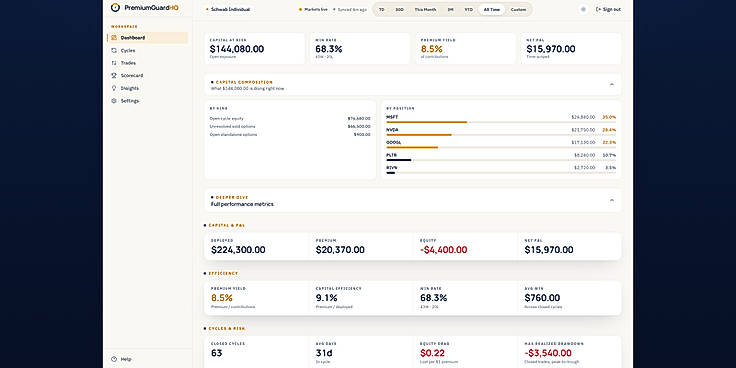Screen dimensions: 736x368
Task: Click the Deployed $224,300.00 value
Action: coord(238,250)
